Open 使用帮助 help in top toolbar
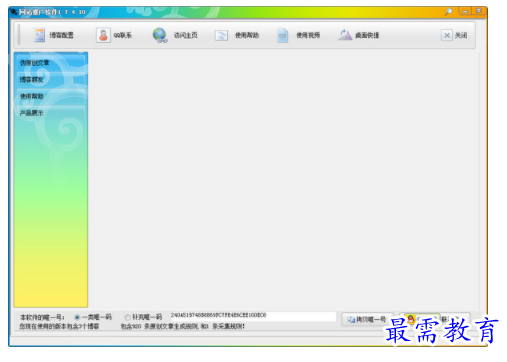The height and width of the screenshot is (362, 507). (x=236, y=35)
